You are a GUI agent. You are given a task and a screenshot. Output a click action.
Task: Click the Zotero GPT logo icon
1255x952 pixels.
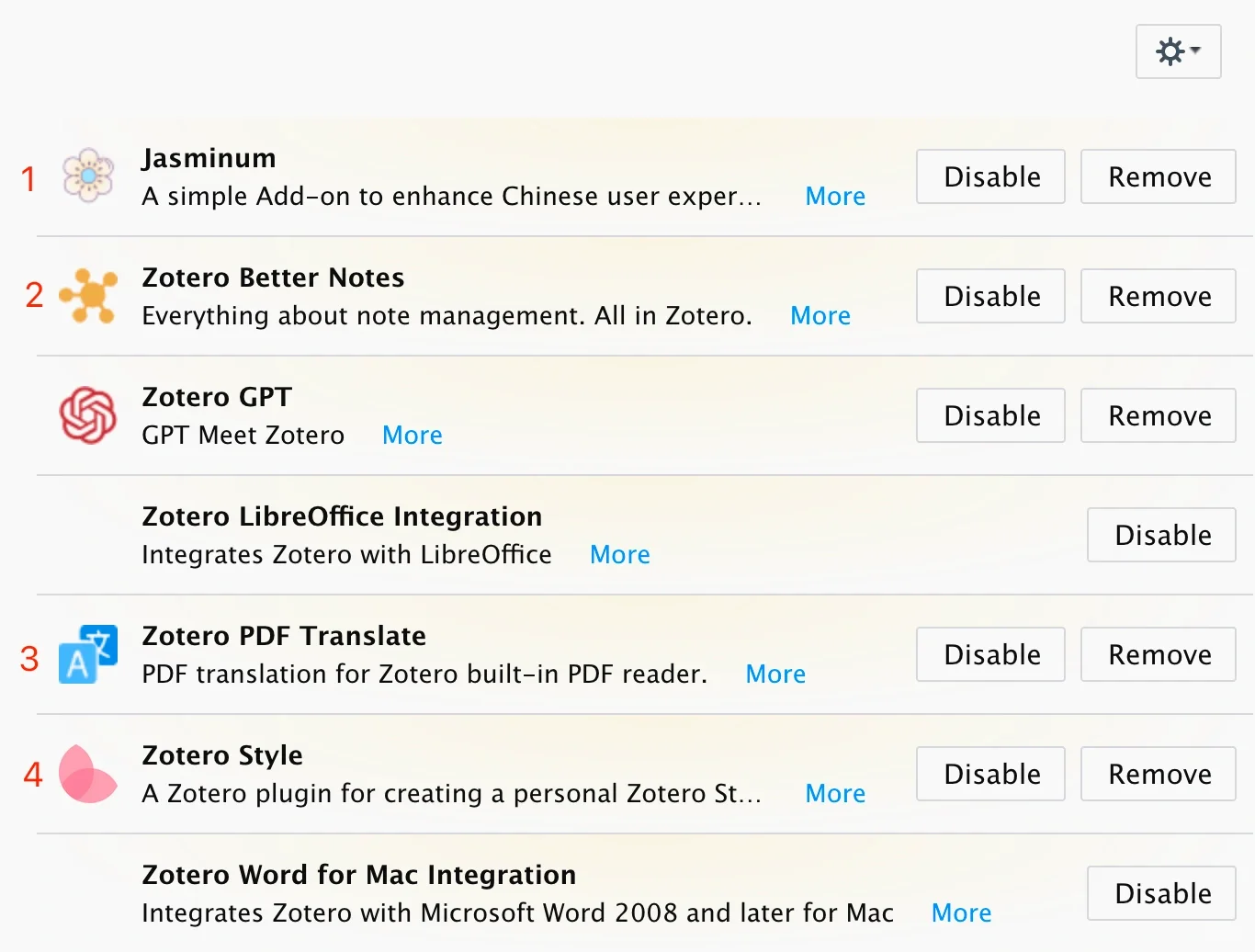point(88,414)
